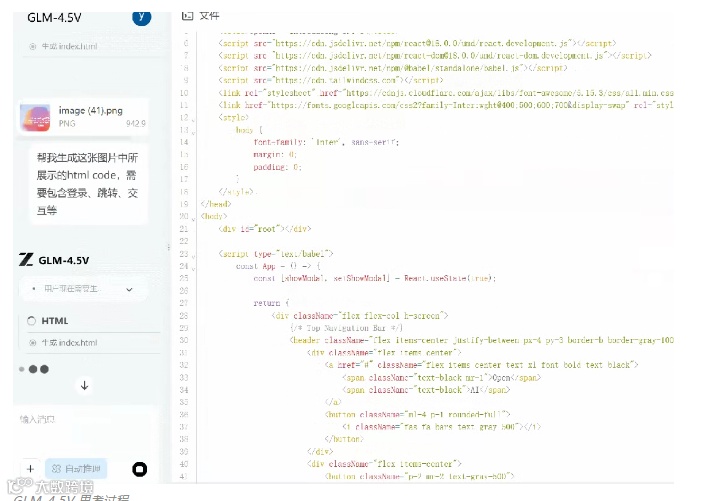Collapse the script fold arrow at line 23
This screenshot has width=705, height=501.
coord(193,256)
